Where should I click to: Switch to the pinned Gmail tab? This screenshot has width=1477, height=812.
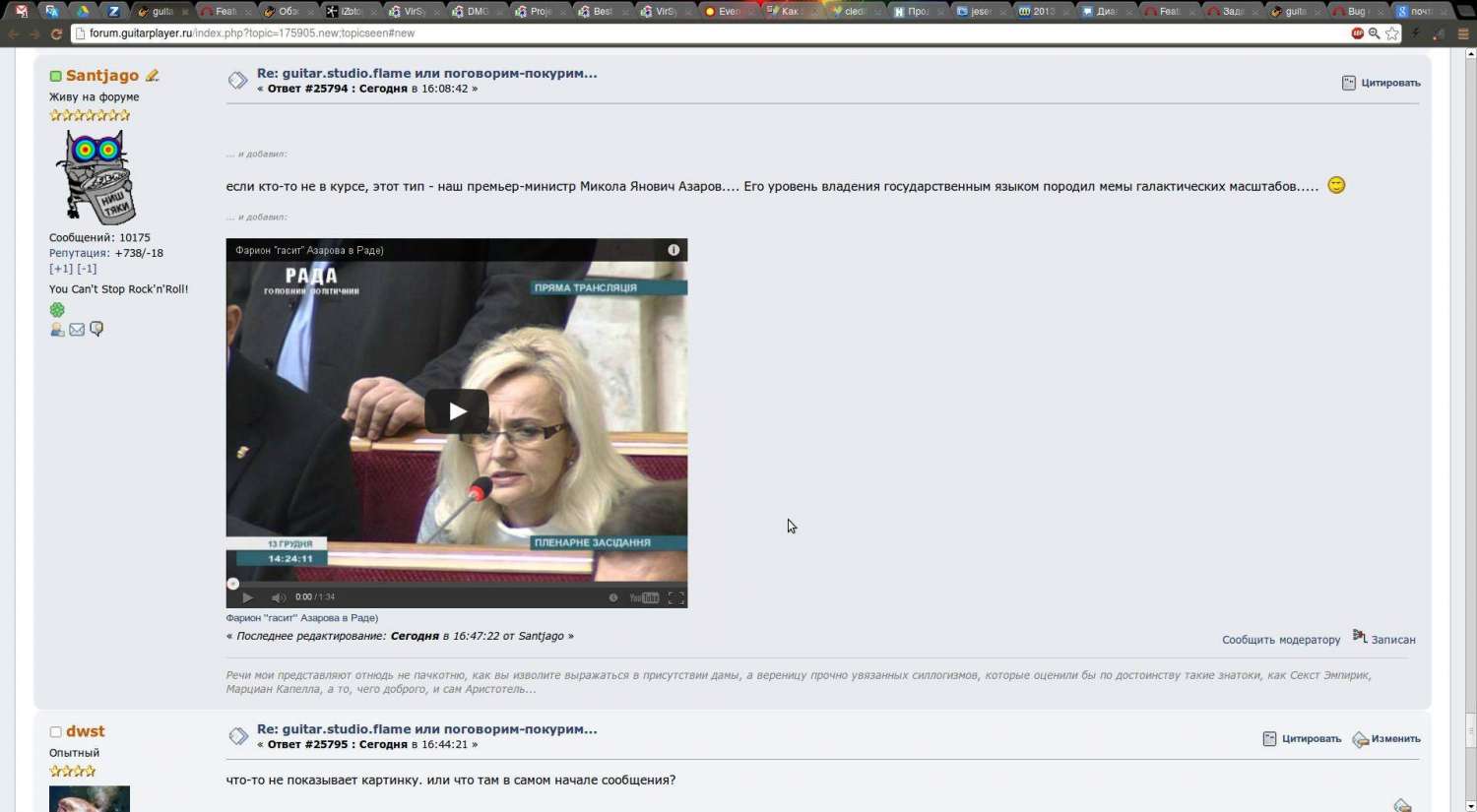pyautogui.click(x=22, y=11)
